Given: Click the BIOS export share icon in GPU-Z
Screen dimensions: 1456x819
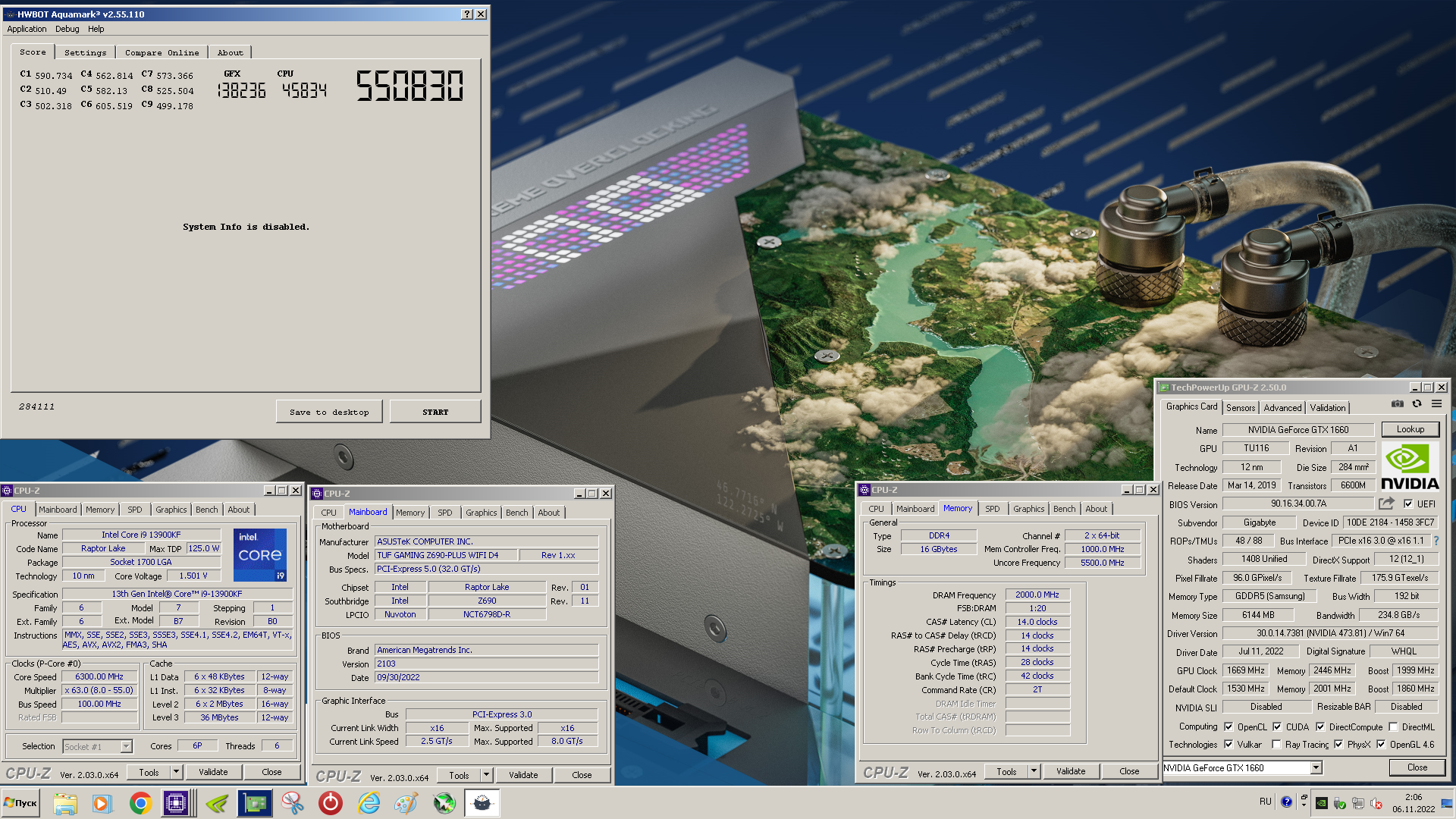Looking at the screenshot, I should click(1386, 504).
